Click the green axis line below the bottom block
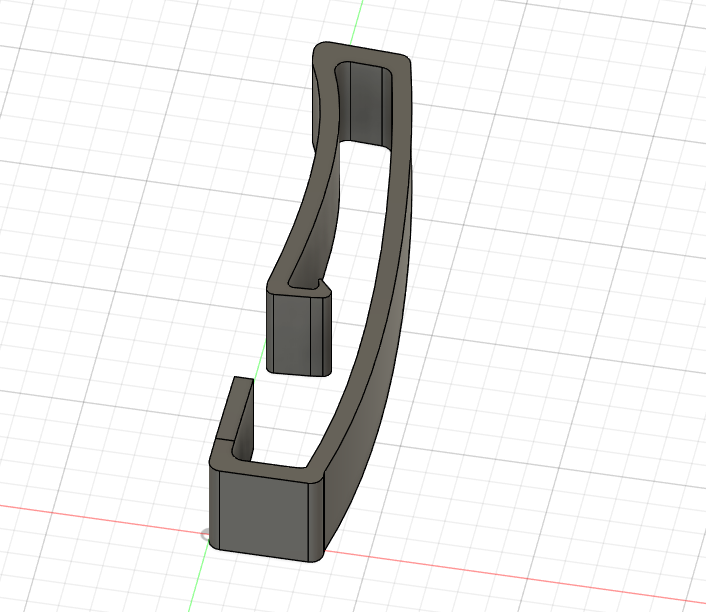Image resolution: width=706 pixels, height=612 pixels. [x=195, y=585]
